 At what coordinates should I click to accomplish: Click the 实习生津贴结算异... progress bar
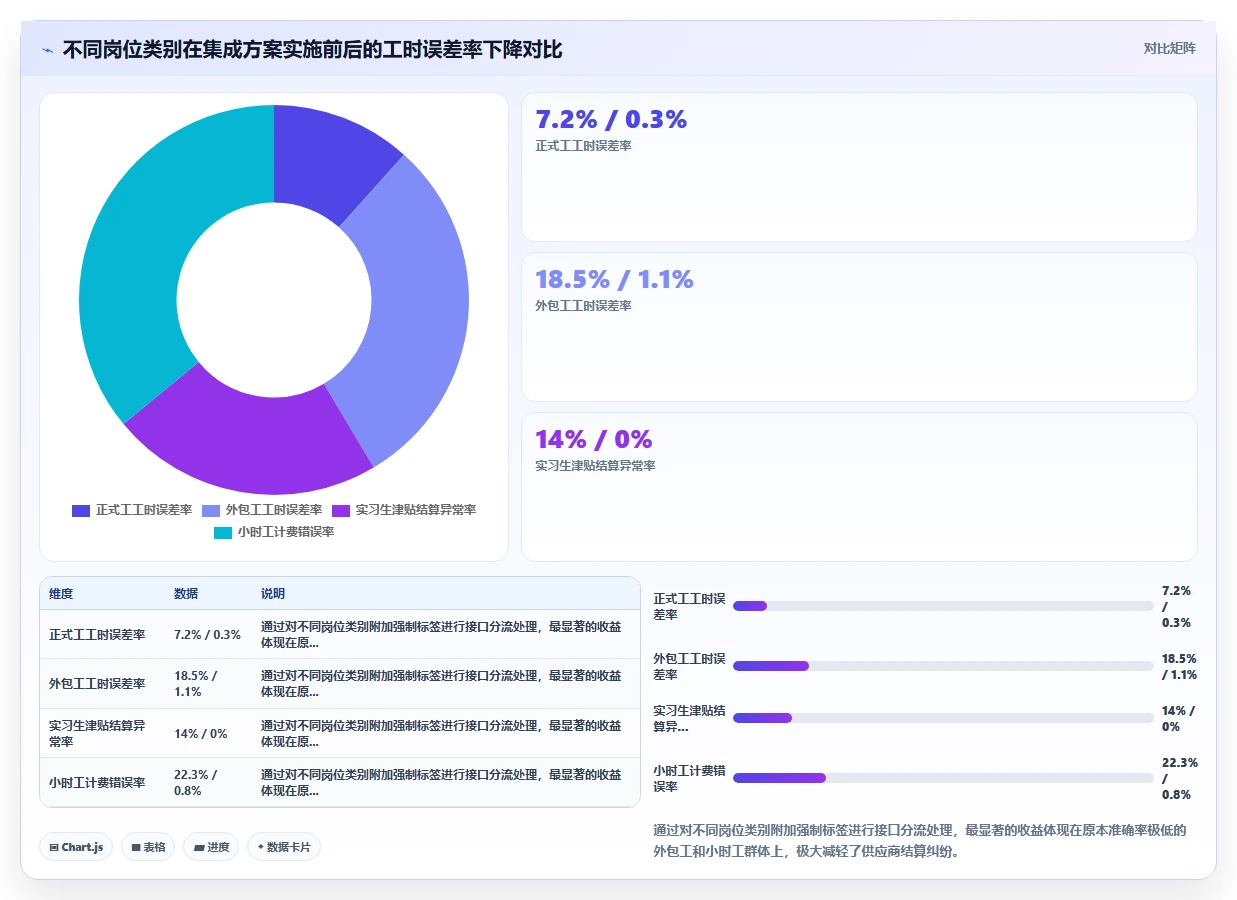click(943, 718)
